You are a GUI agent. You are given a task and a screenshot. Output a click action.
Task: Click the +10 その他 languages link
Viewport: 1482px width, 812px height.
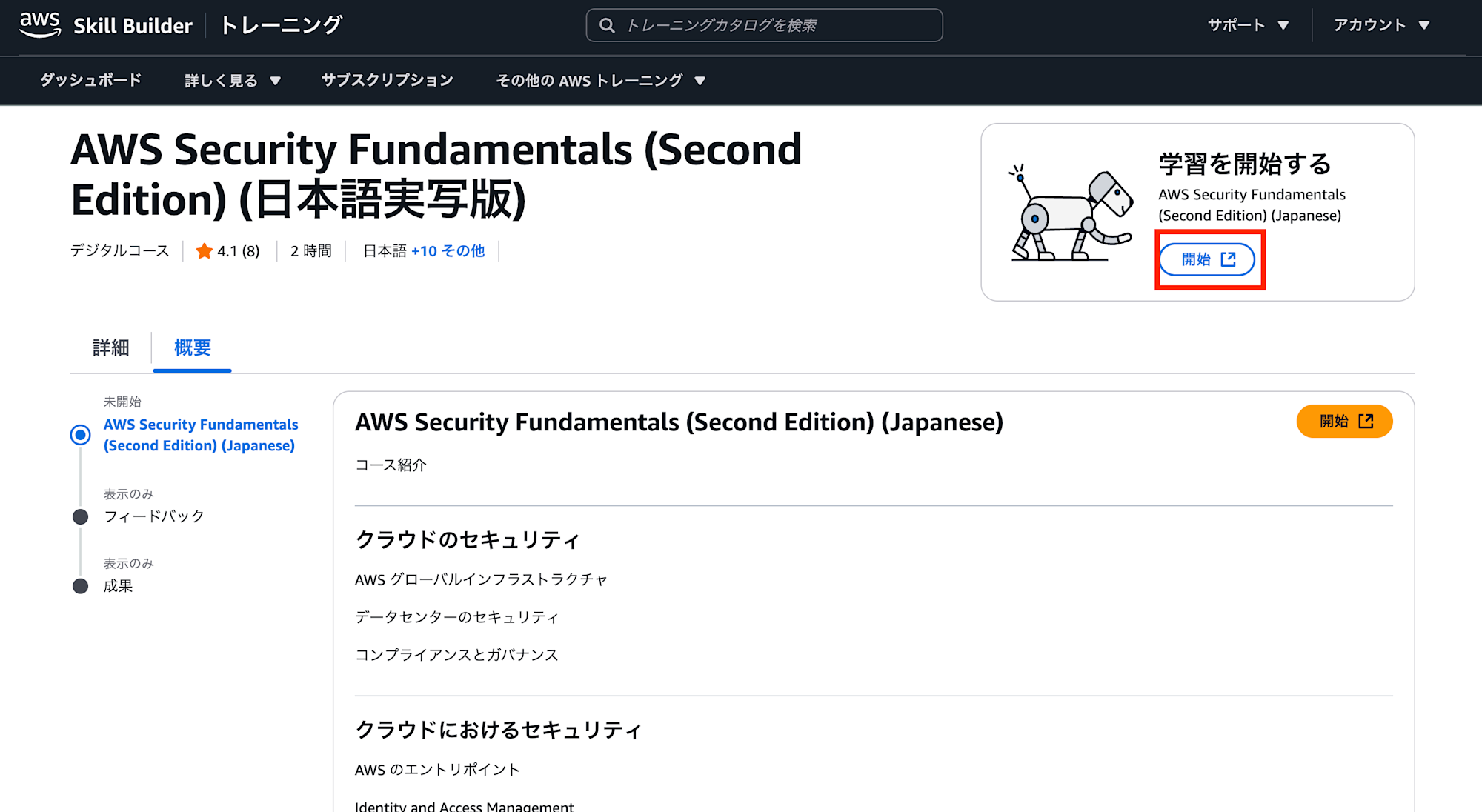click(x=448, y=251)
